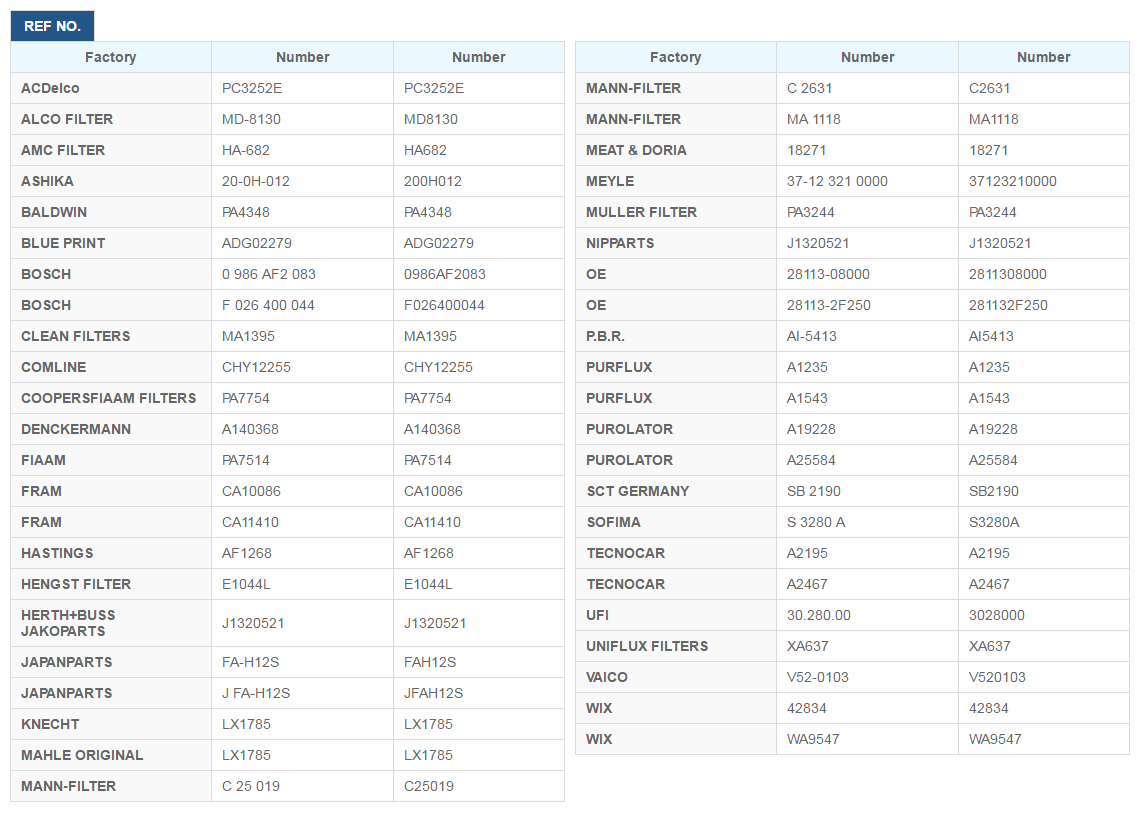The width and height of the screenshot is (1142, 813).
Task: Select OE number 28113-08000
Action: pyautogui.click(x=828, y=275)
